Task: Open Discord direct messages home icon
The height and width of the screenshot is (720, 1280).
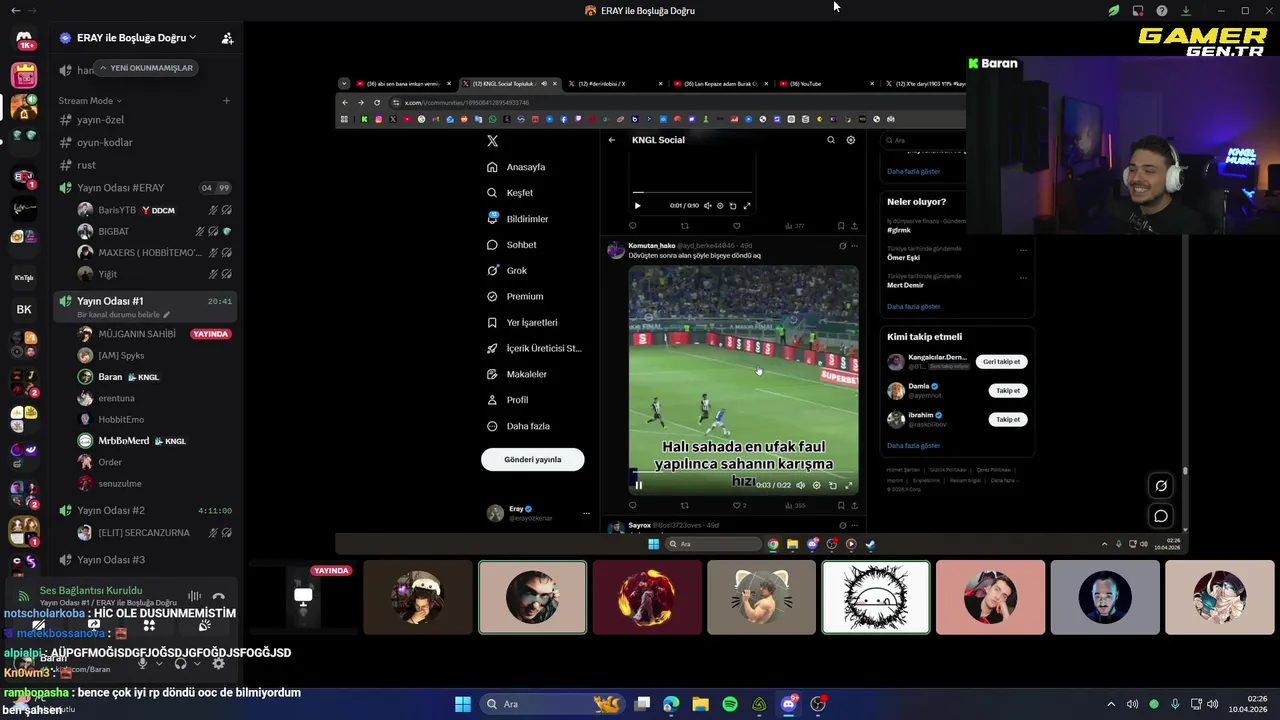Action: (x=24, y=40)
